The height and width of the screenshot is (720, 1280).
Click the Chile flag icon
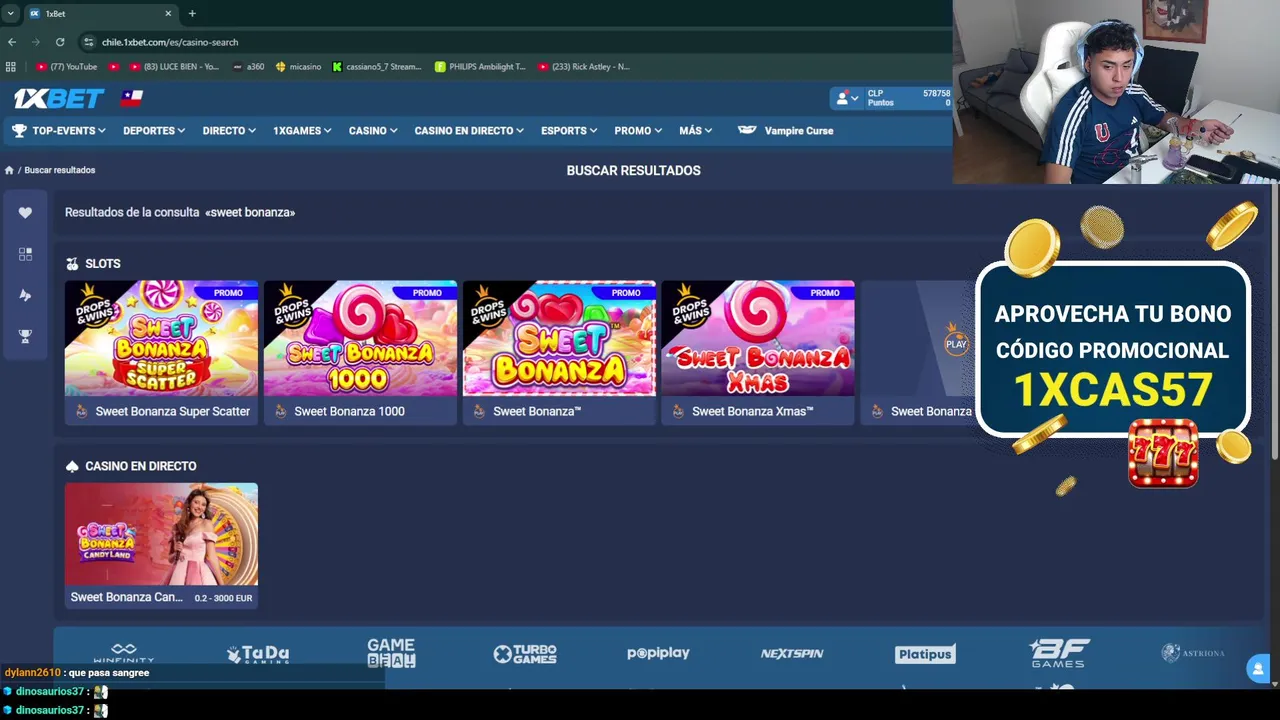pos(132,98)
